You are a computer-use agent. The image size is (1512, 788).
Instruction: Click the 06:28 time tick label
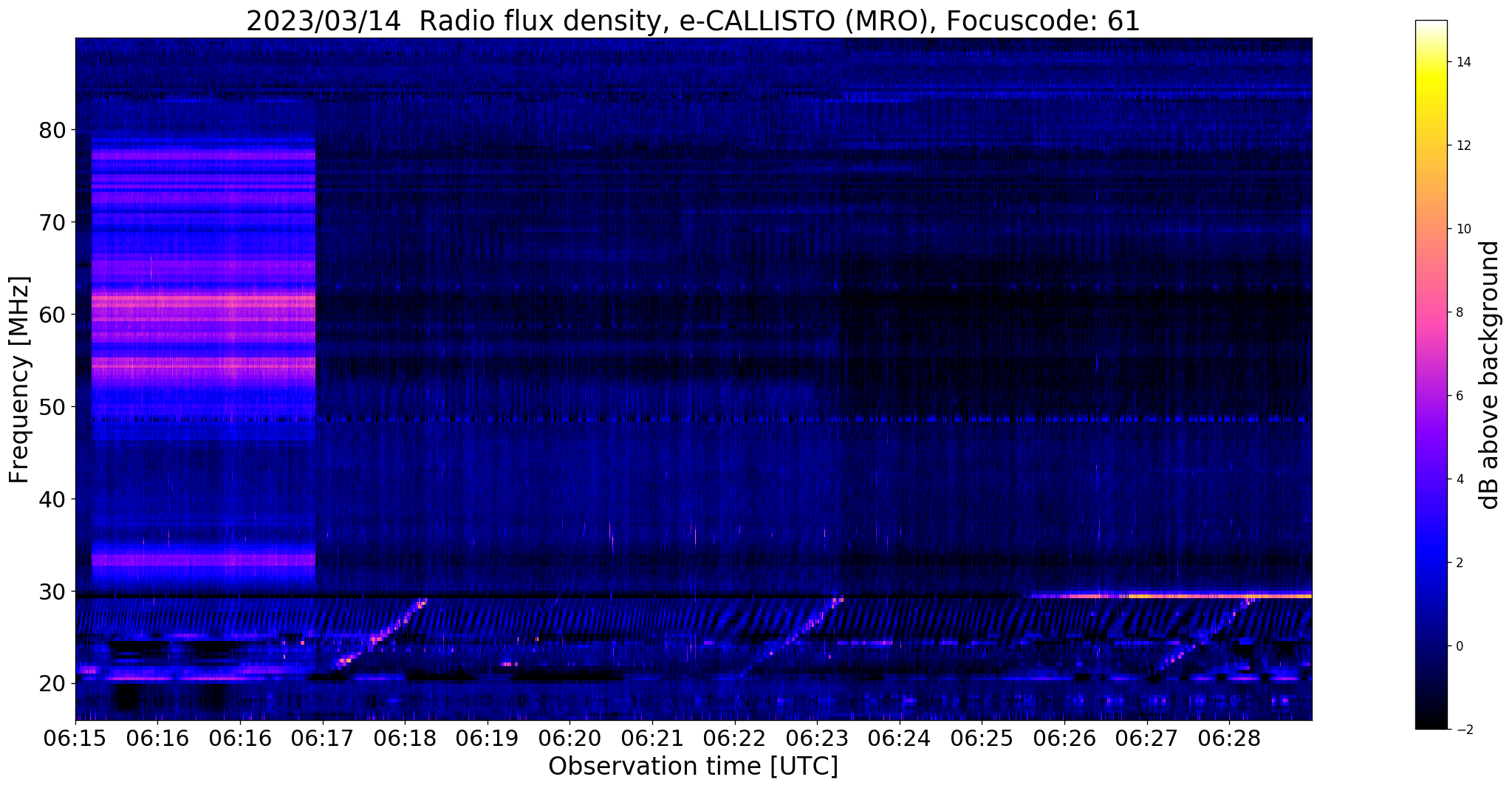[1229, 739]
